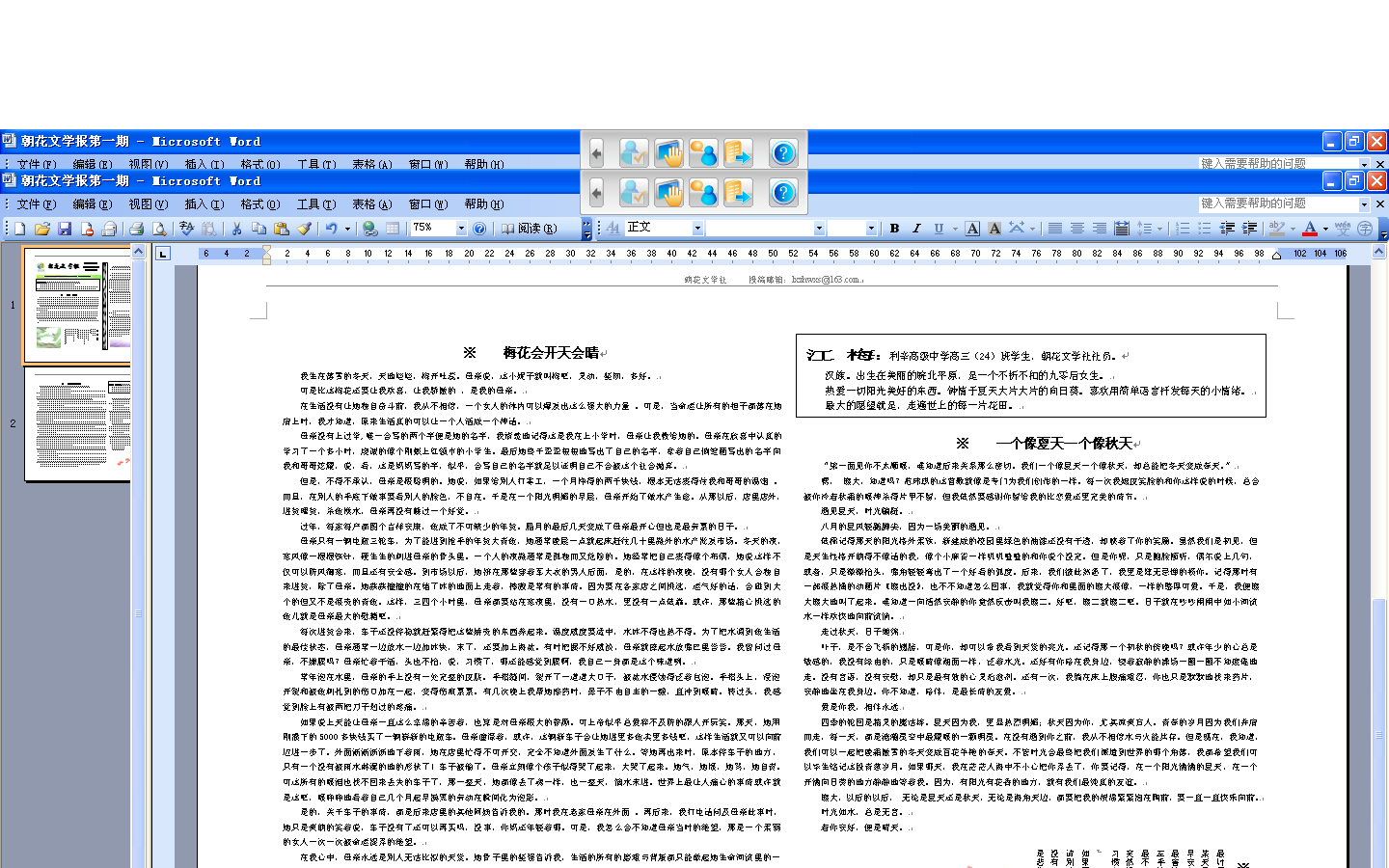1389x868 pixels.
Task: Undo the last action
Action: click(331, 229)
